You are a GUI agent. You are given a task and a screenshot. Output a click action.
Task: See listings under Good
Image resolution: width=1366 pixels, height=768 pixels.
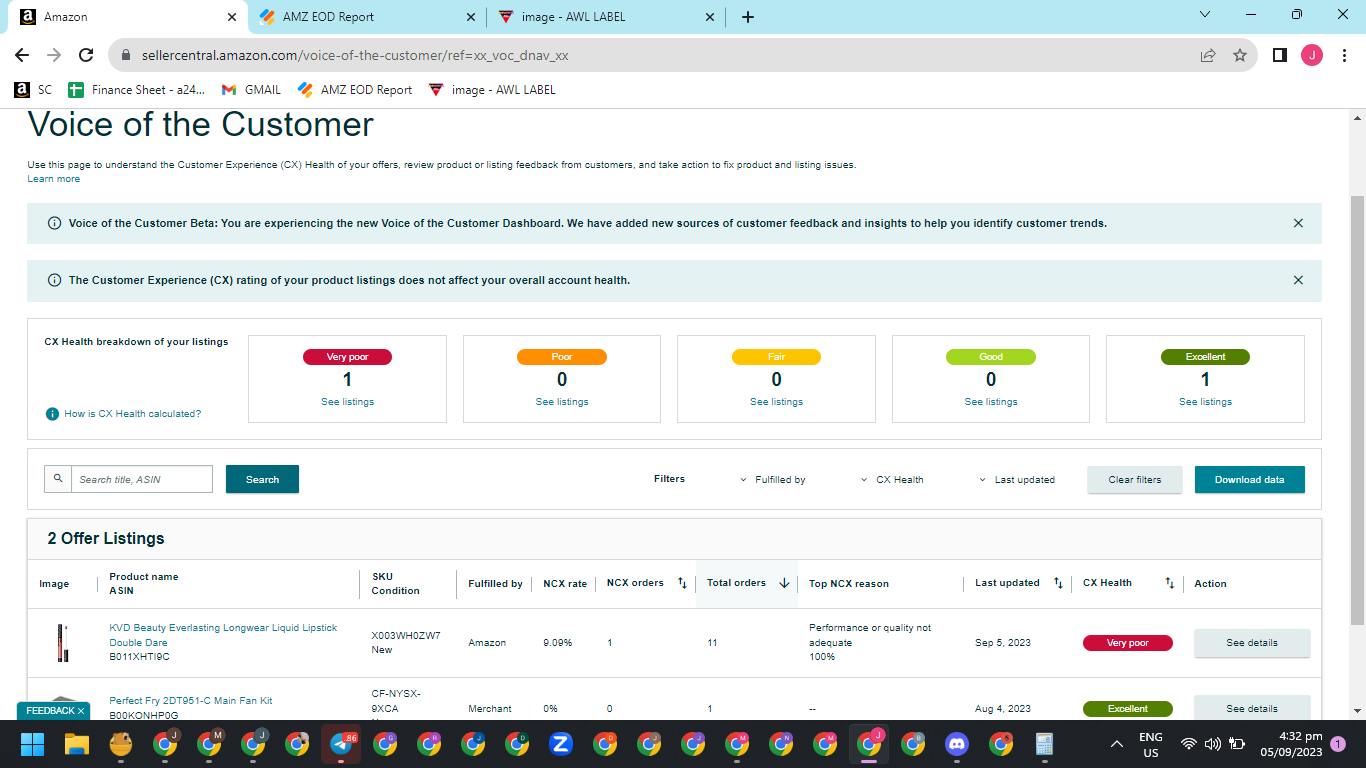coord(991,402)
